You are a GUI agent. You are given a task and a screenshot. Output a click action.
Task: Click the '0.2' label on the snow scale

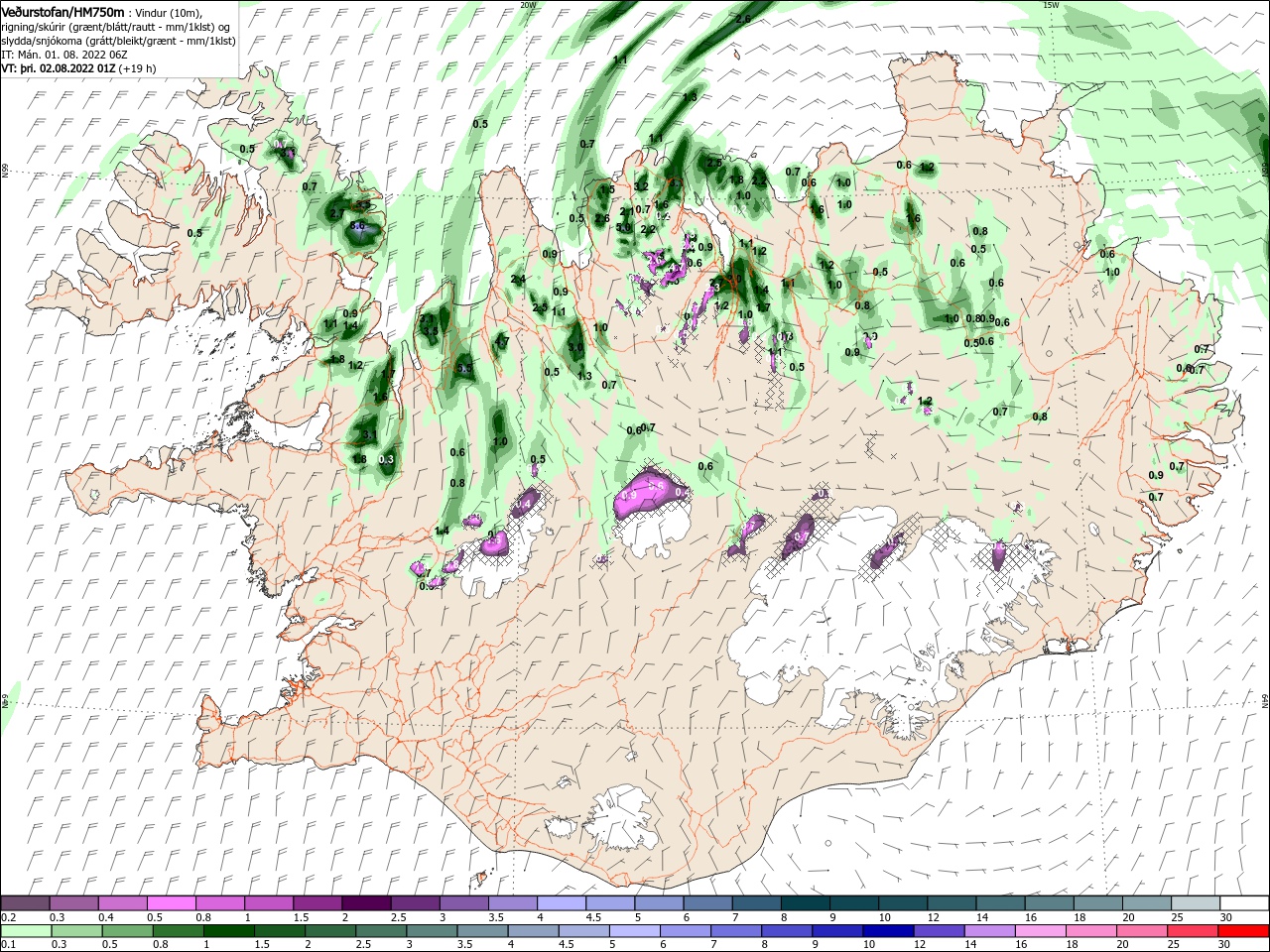(9, 917)
